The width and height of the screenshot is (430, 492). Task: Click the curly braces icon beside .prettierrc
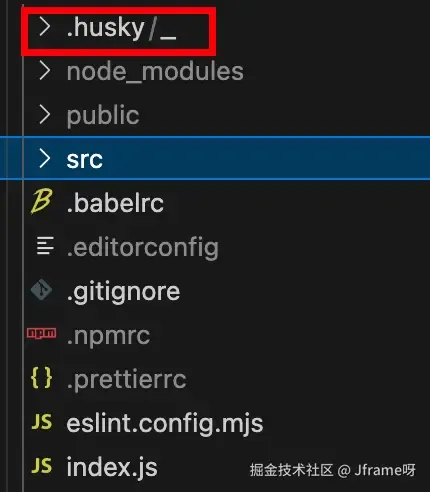pos(41,378)
